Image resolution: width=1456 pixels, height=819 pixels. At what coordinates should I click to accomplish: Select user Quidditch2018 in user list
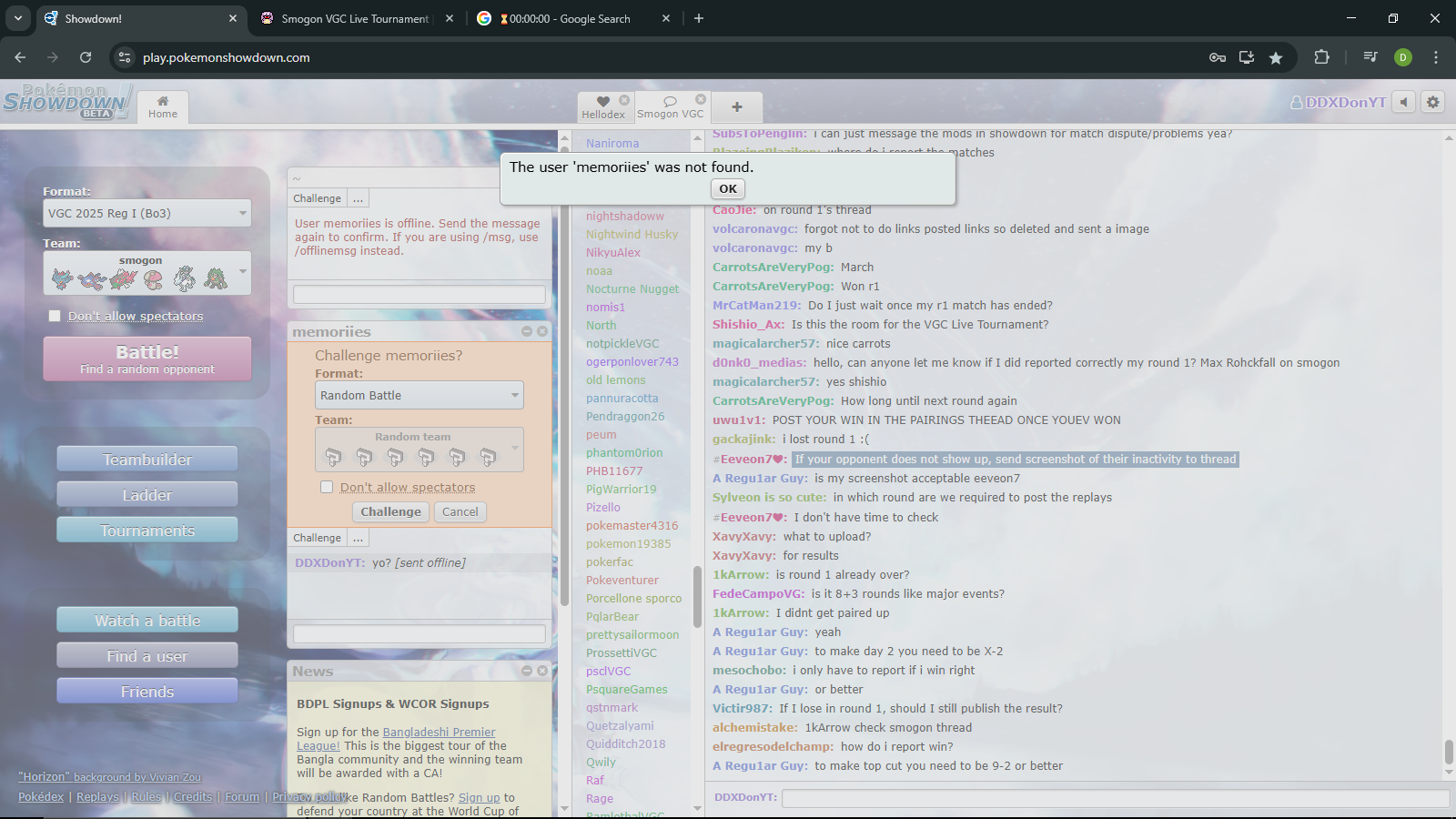(x=626, y=743)
